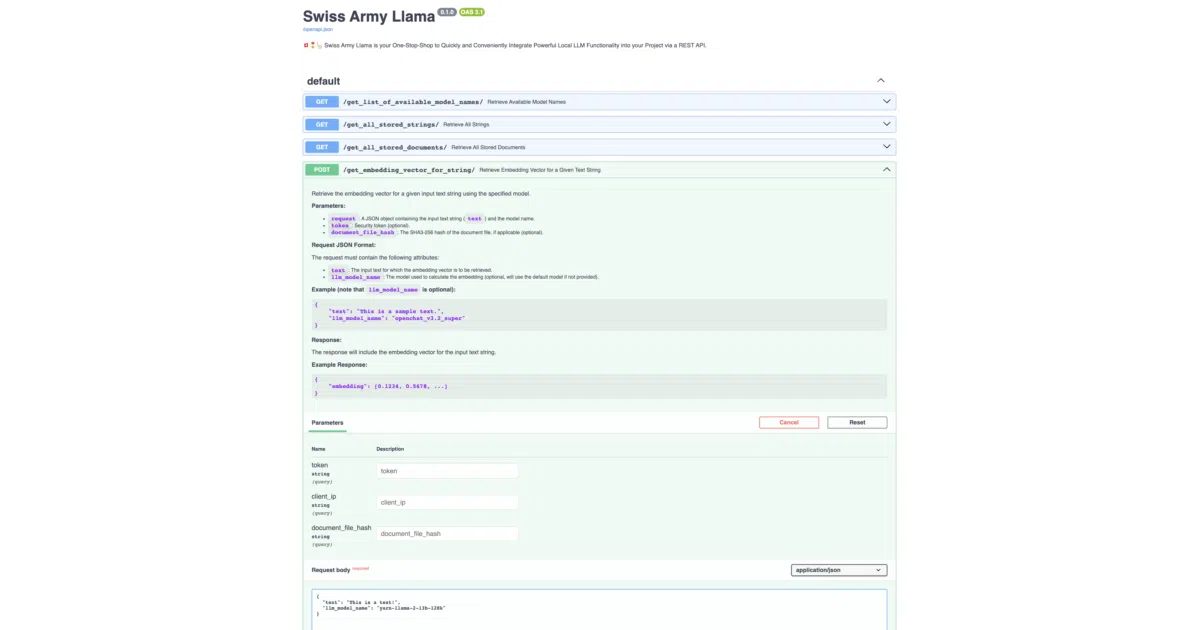The image size is (1200, 630).
Task: Click 'document_file_hash' code label in description list
Action: coord(363,232)
